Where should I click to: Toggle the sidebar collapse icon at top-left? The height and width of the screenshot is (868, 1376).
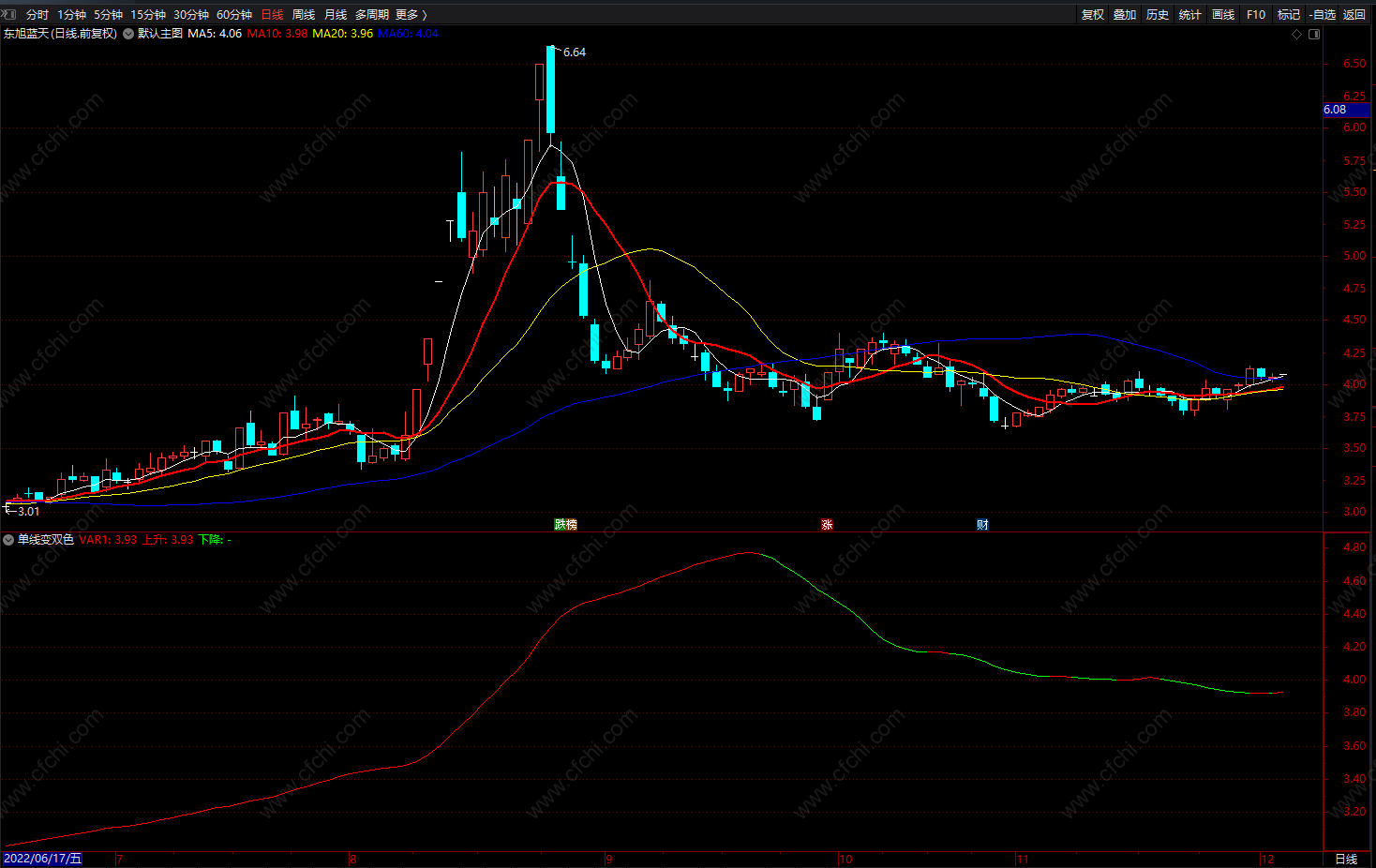(9, 14)
